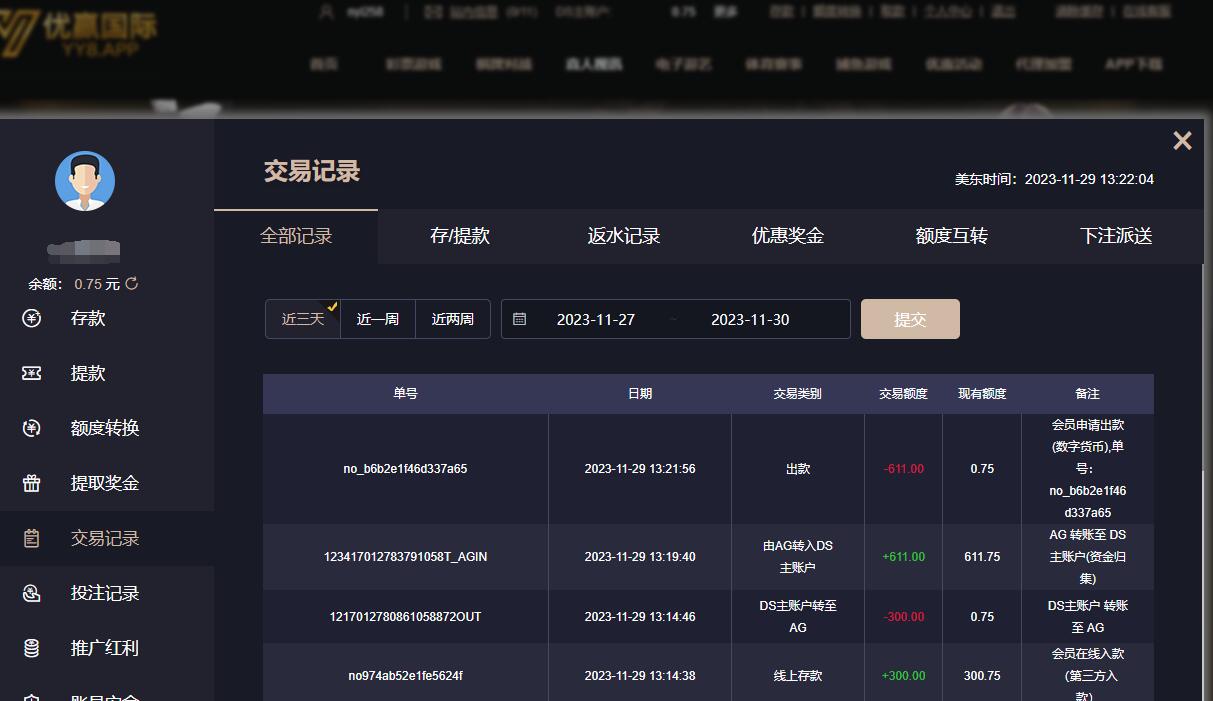Click the 现有额度 column header
This screenshot has height=701, width=1213.
click(982, 394)
